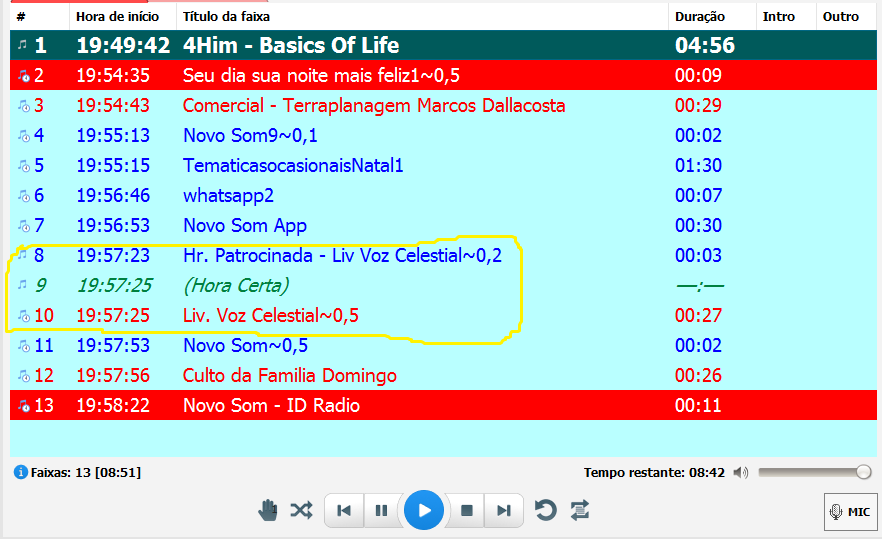Go to previous track
The height and width of the screenshot is (539, 882).
(x=344, y=510)
